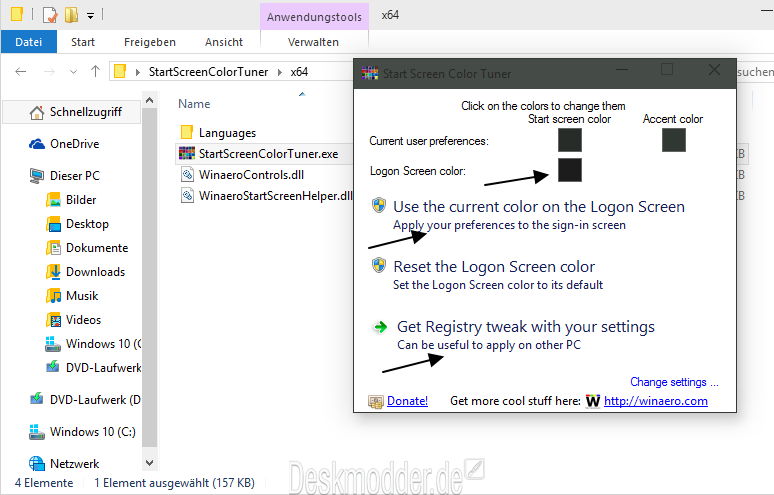The image size is (774, 495).
Task: Open the Ansicht ribbon tab
Action: tap(224, 42)
